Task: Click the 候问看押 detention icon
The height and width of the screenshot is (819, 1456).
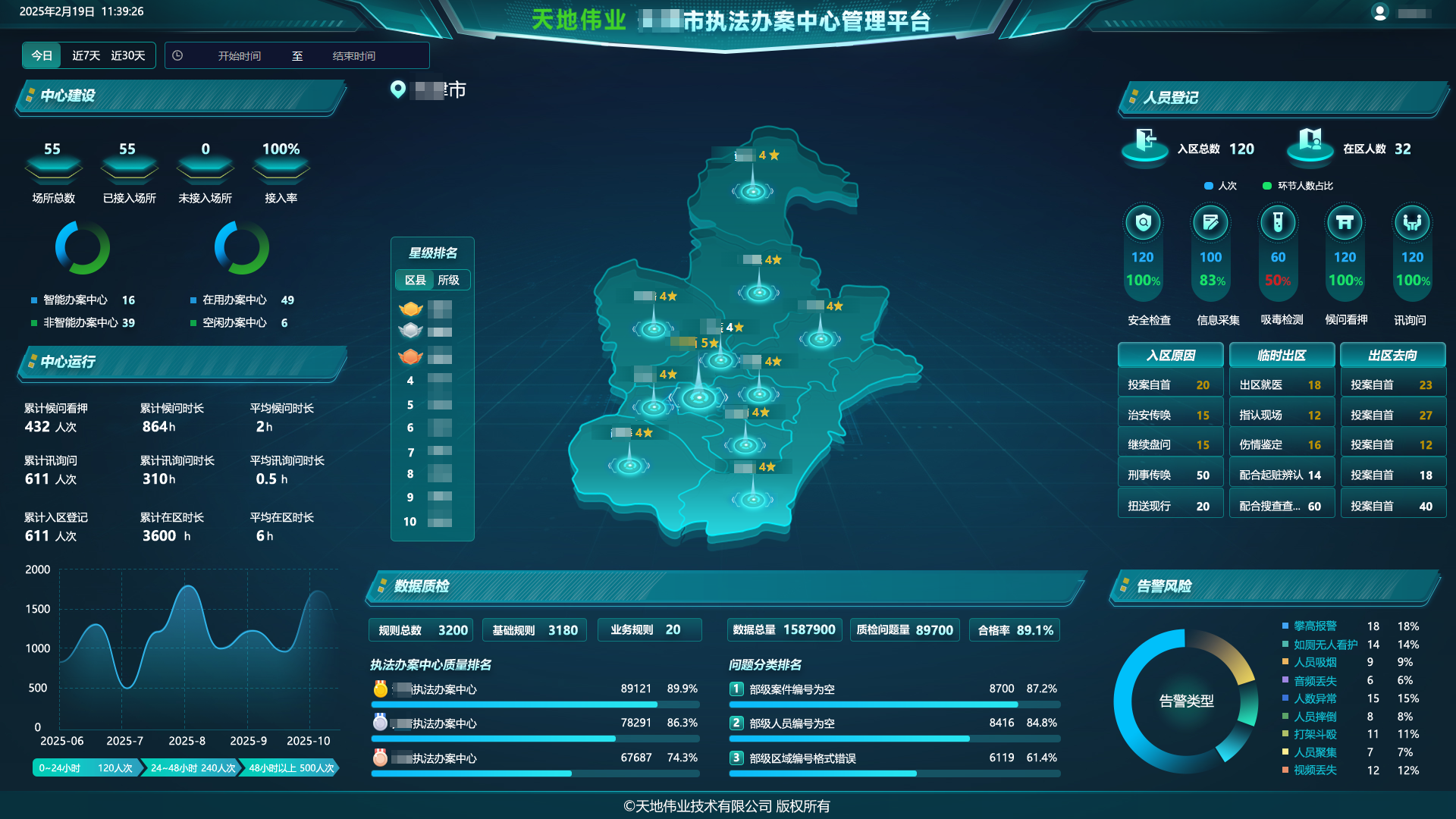Action: coord(1345,223)
